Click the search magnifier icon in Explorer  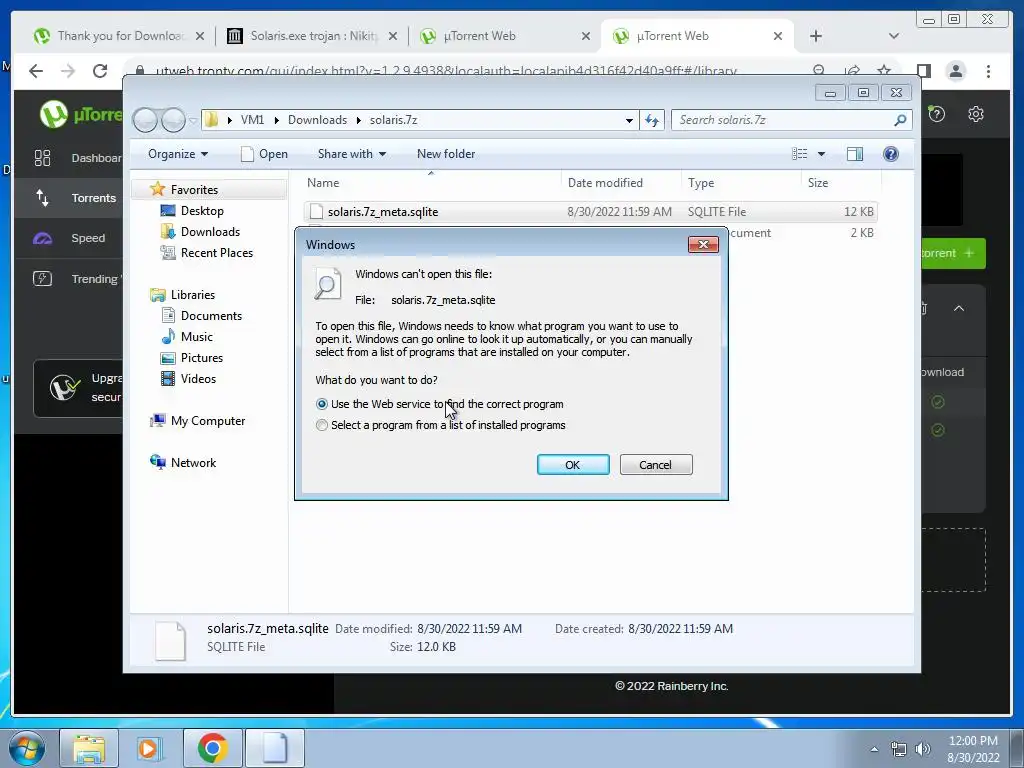coord(900,120)
